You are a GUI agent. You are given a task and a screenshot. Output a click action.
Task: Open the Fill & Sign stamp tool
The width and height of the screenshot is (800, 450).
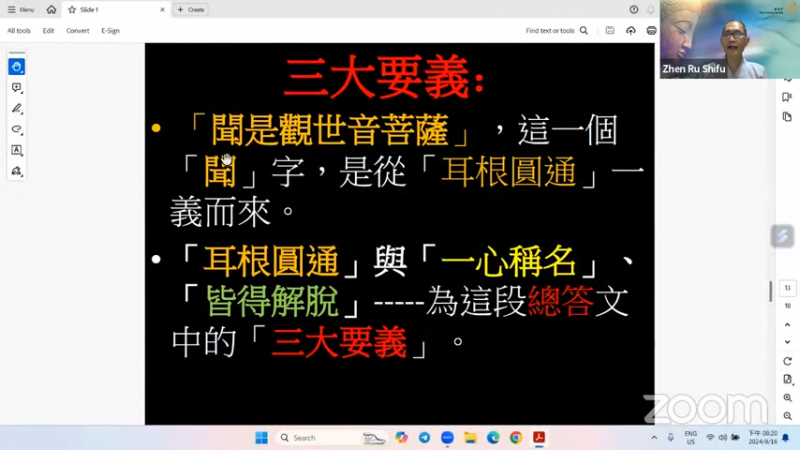(x=17, y=171)
